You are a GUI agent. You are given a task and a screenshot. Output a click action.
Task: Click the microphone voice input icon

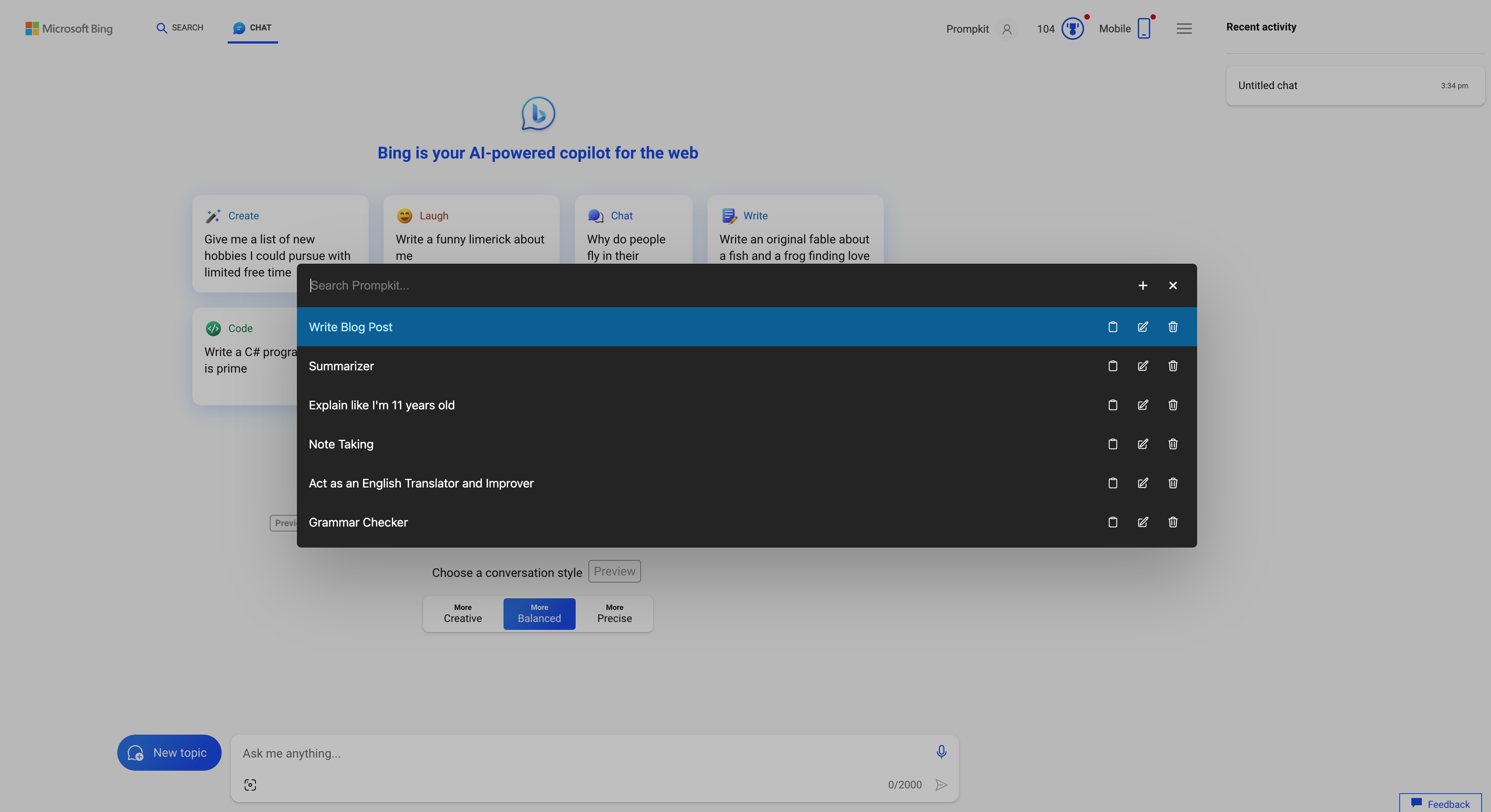click(941, 751)
